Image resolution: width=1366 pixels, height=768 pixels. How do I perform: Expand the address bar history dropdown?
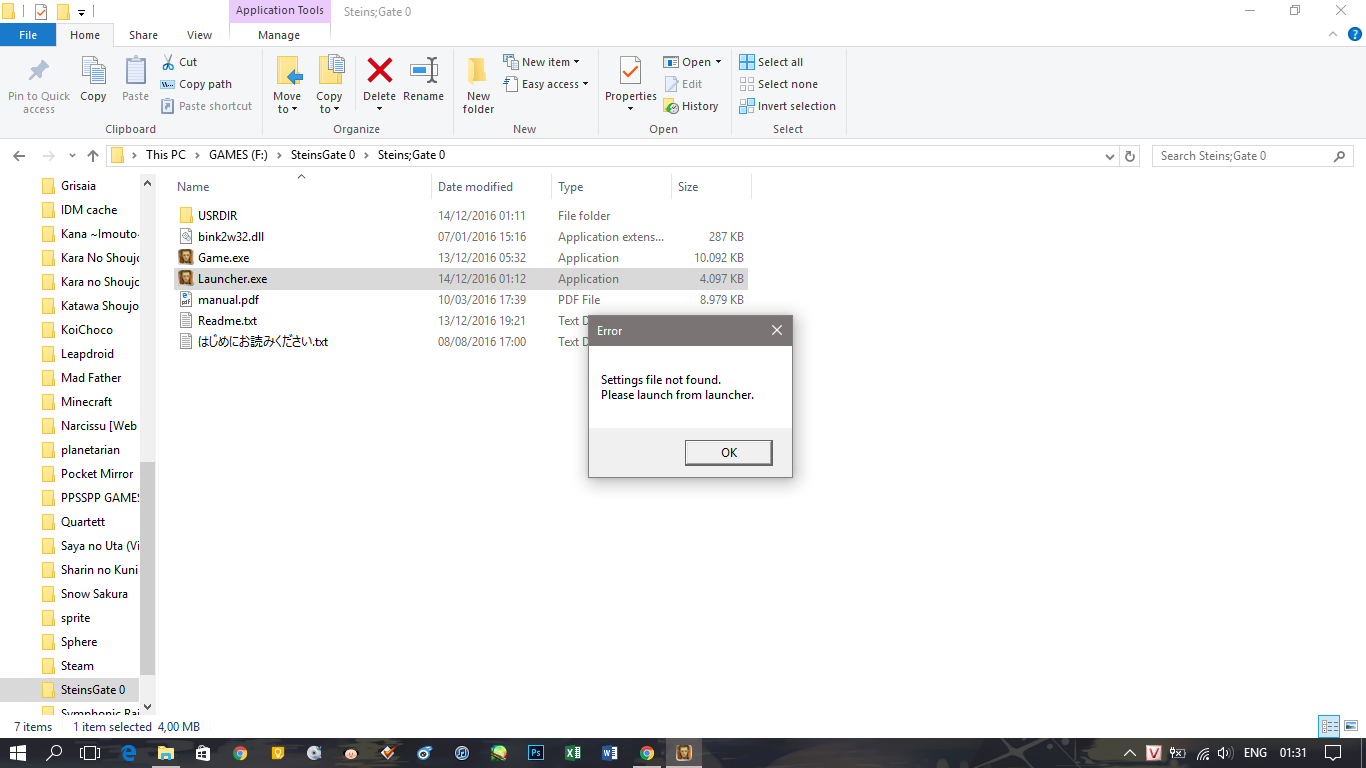point(1110,156)
